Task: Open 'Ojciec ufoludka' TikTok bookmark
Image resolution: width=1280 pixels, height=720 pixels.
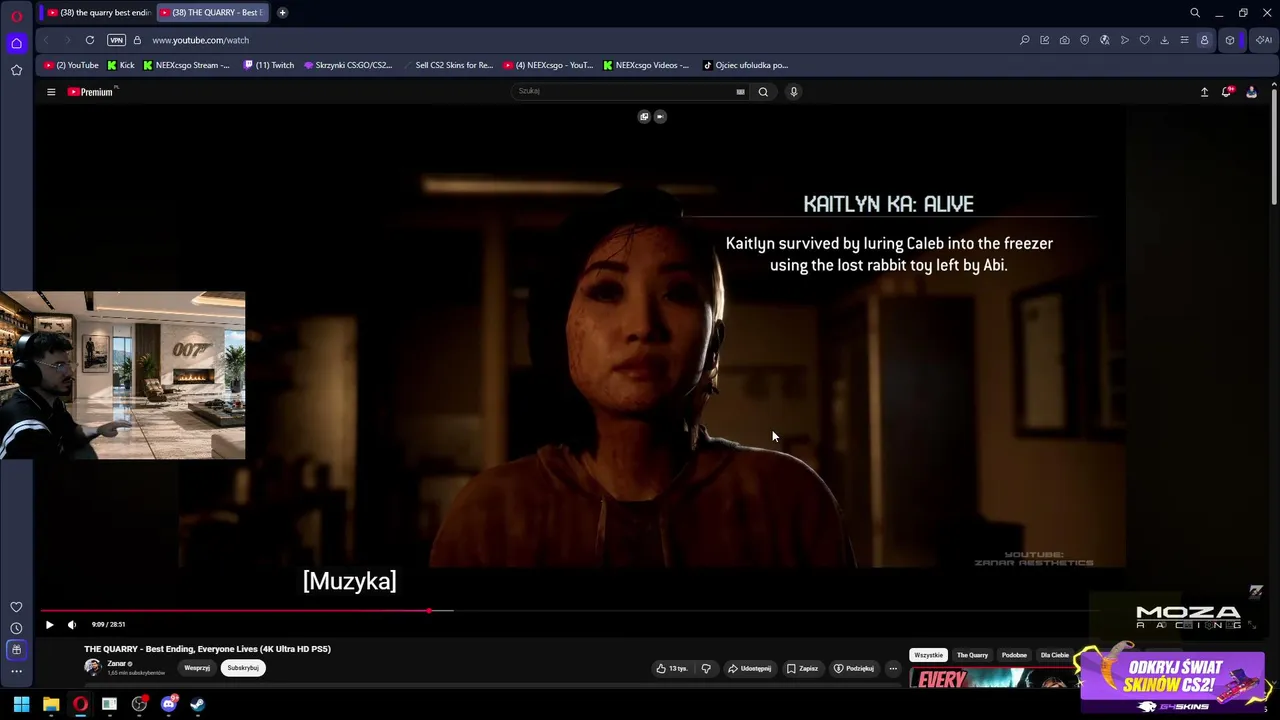Action: point(745,65)
